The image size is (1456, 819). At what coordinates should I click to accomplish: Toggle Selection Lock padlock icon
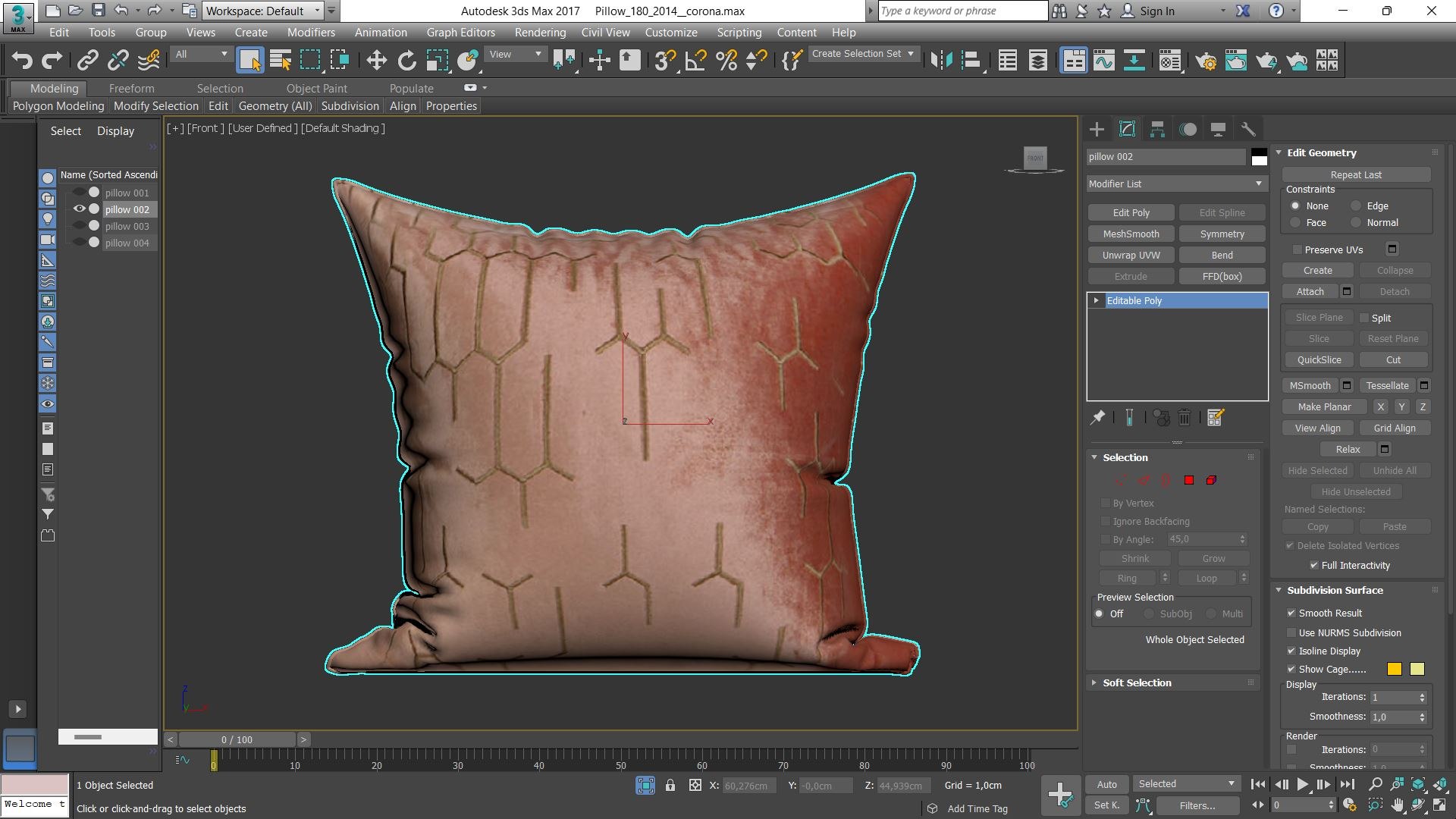pos(670,786)
